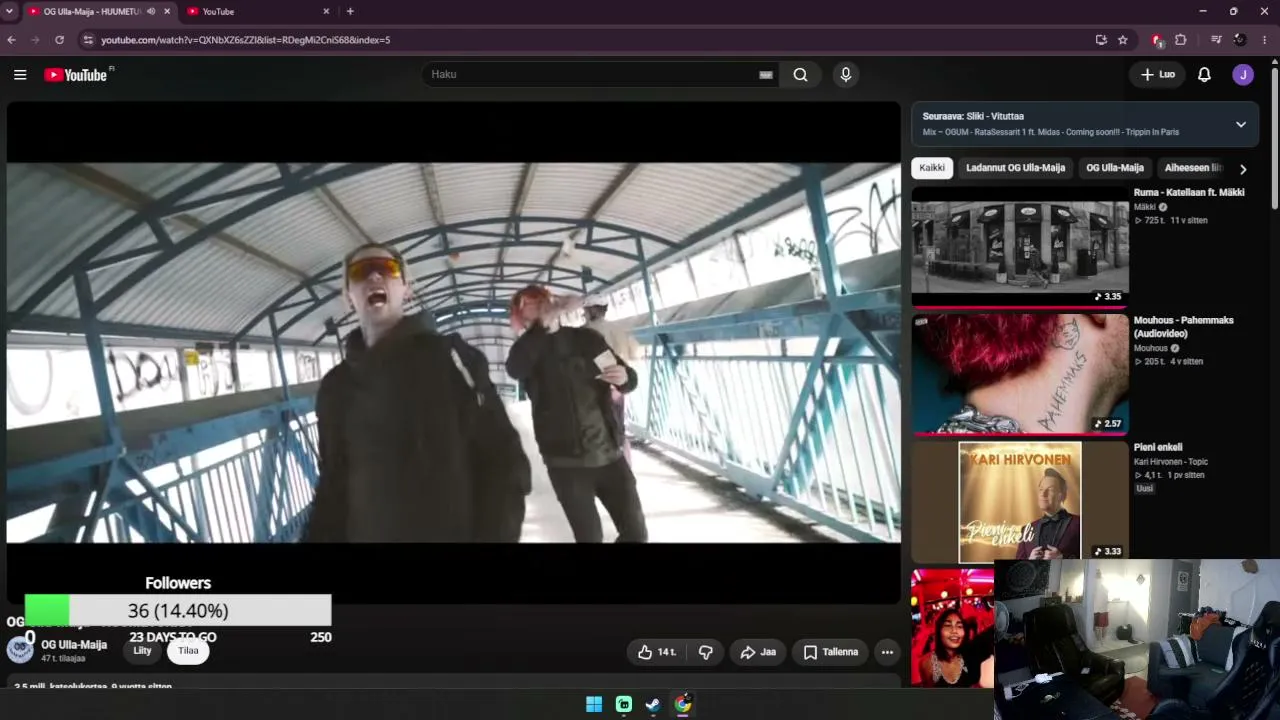1280x720 pixels.
Task: Click the Followers progress bar overlay
Action: [178, 610]
